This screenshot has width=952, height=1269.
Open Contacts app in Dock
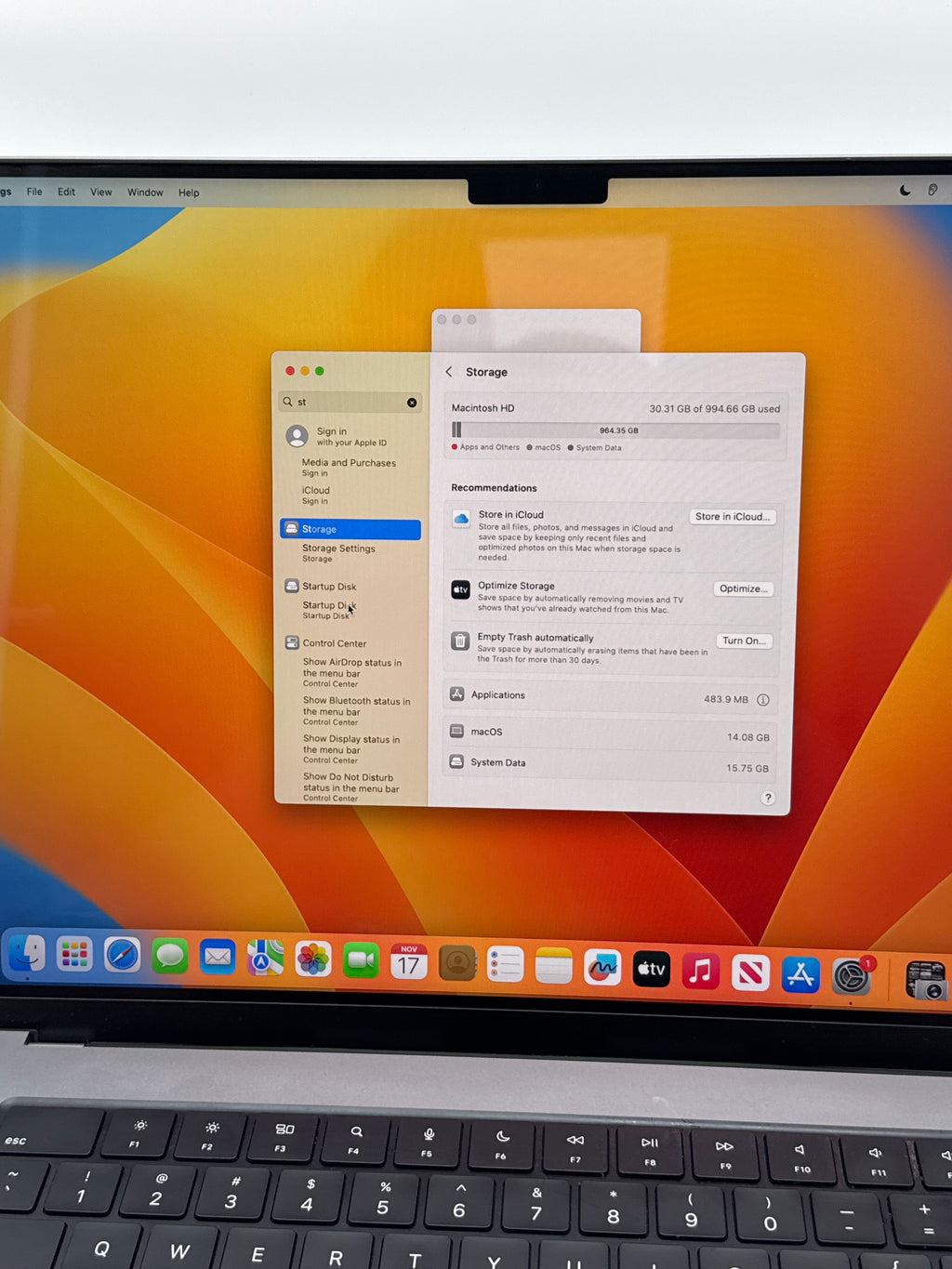click(x=457, y=963)
